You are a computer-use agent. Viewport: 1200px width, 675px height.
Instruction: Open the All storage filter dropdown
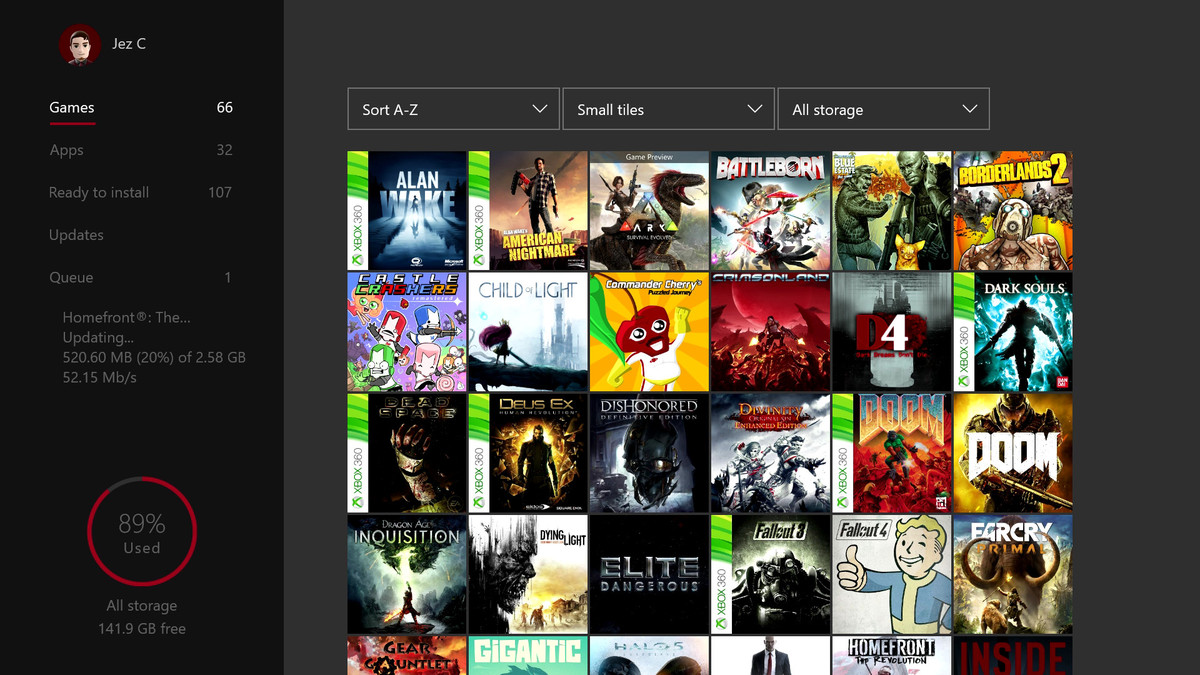point(883,108)
